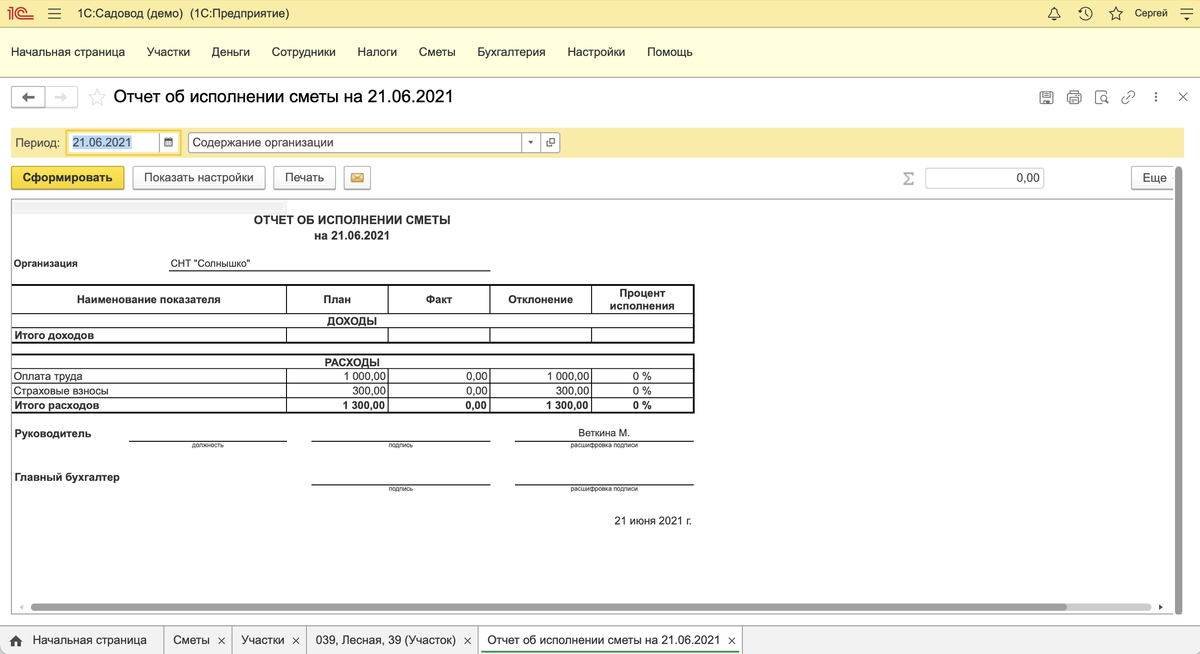Click the Содержание организации field
This screenshot has width=1200, height=654.
tap(355, 143)
